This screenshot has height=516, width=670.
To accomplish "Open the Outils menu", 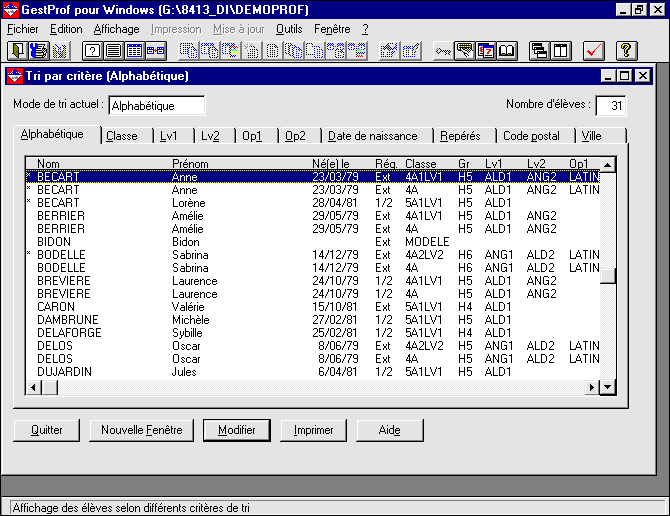I will [289, 29].
